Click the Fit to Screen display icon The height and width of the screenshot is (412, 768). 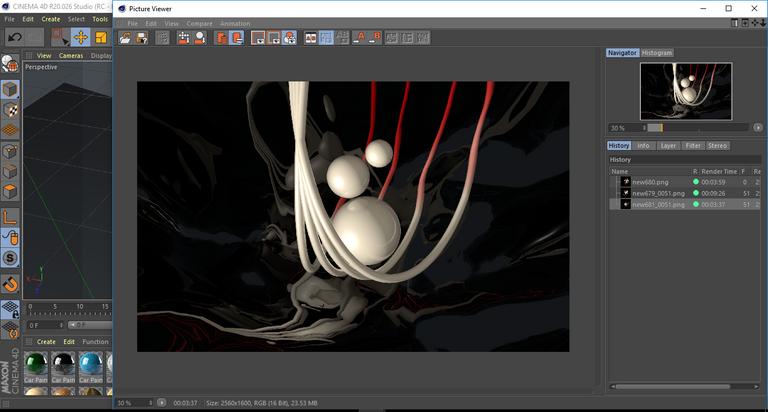[x=258, y=38]
